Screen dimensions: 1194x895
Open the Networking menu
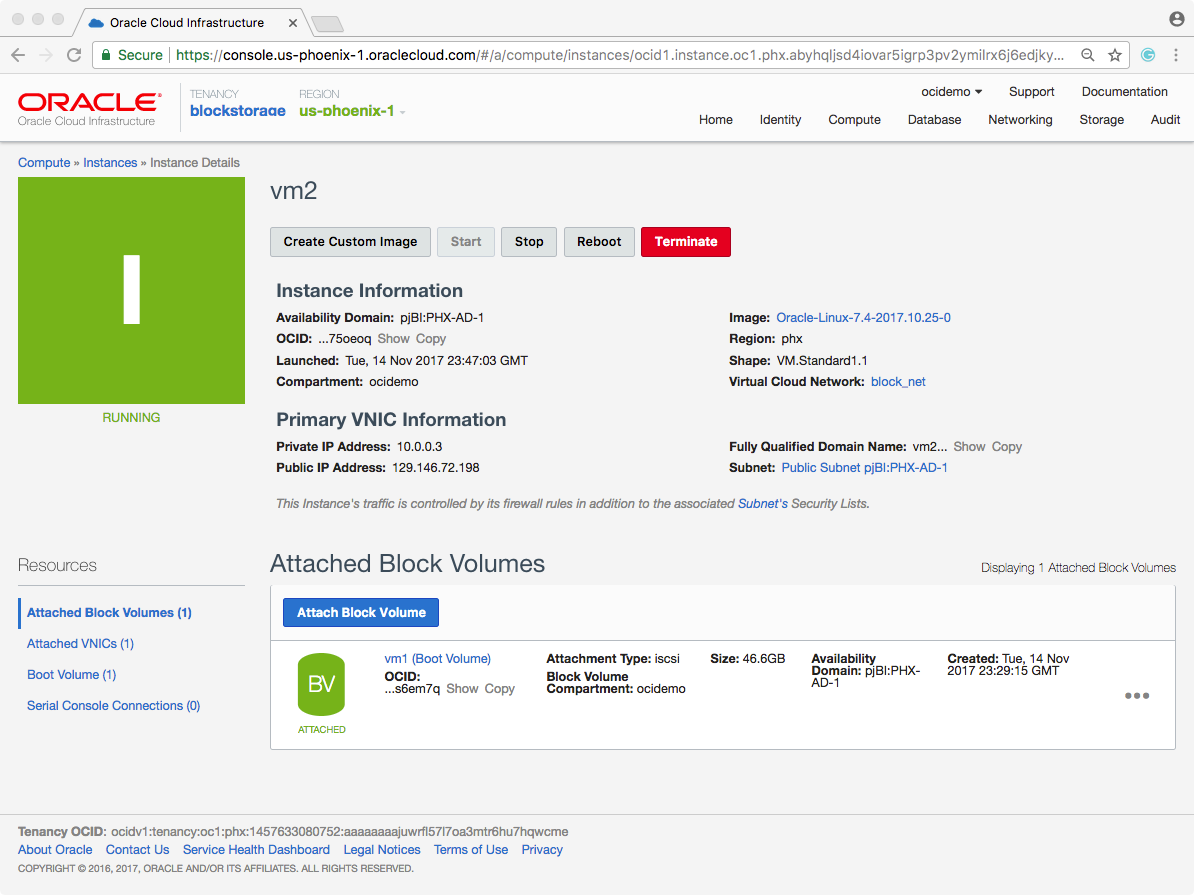point(1020,120)
